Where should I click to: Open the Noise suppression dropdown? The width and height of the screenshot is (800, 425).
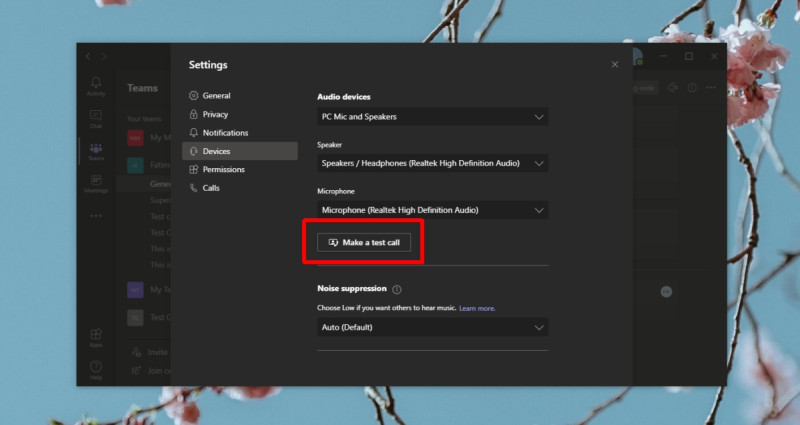[433, 327]
